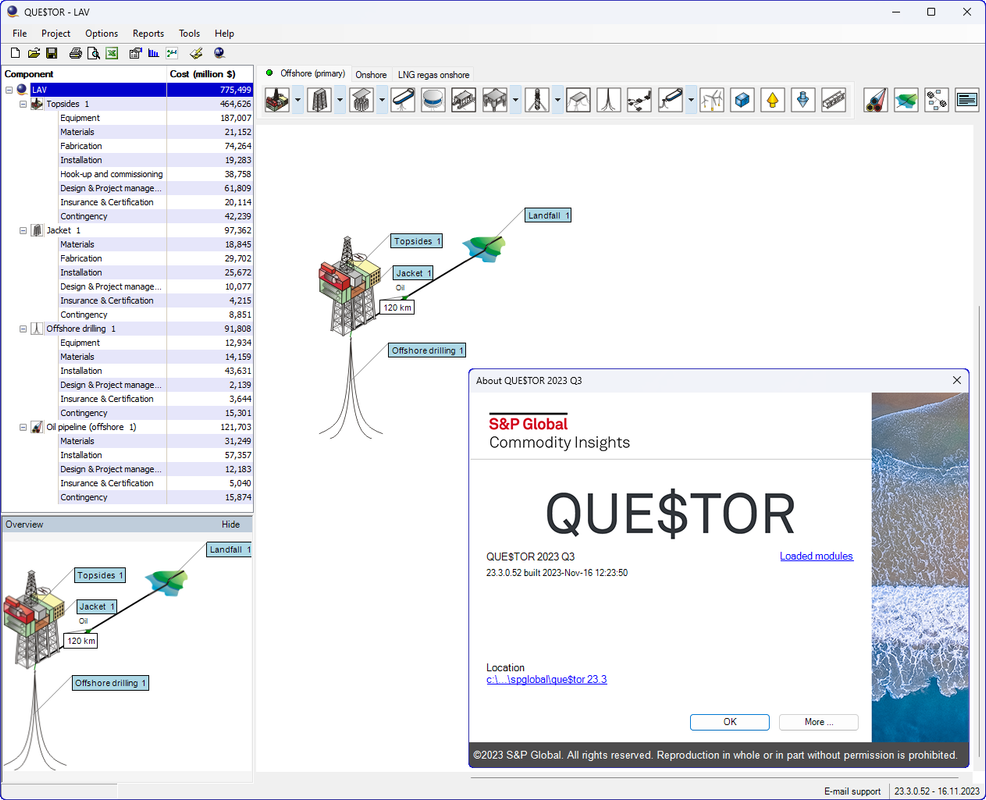Open the Project menu
Image resolution: width=986 pixels, height=800 pixels.
(x=56, y=33)
